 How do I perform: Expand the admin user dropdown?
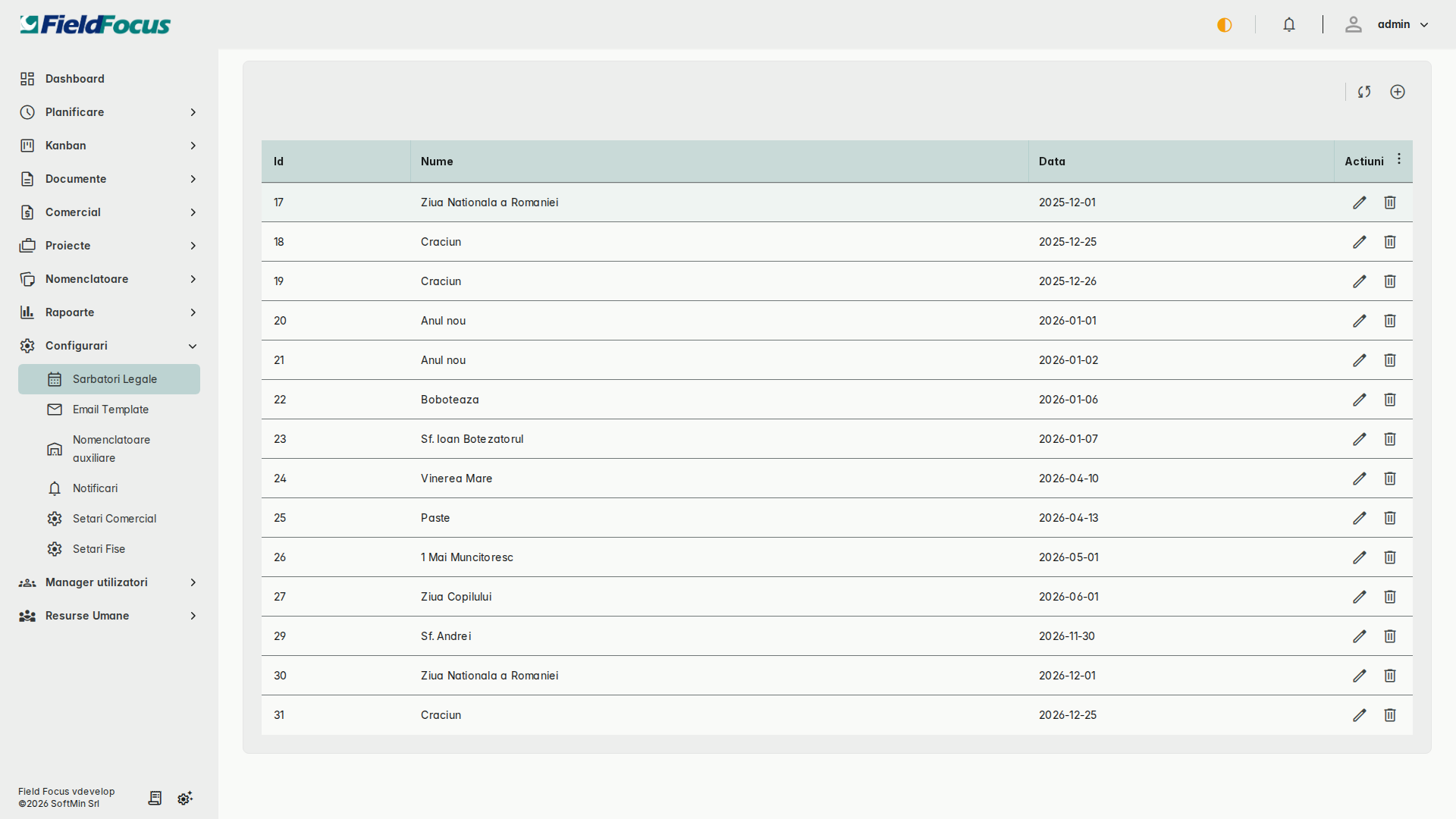[x=1402, y=25]
